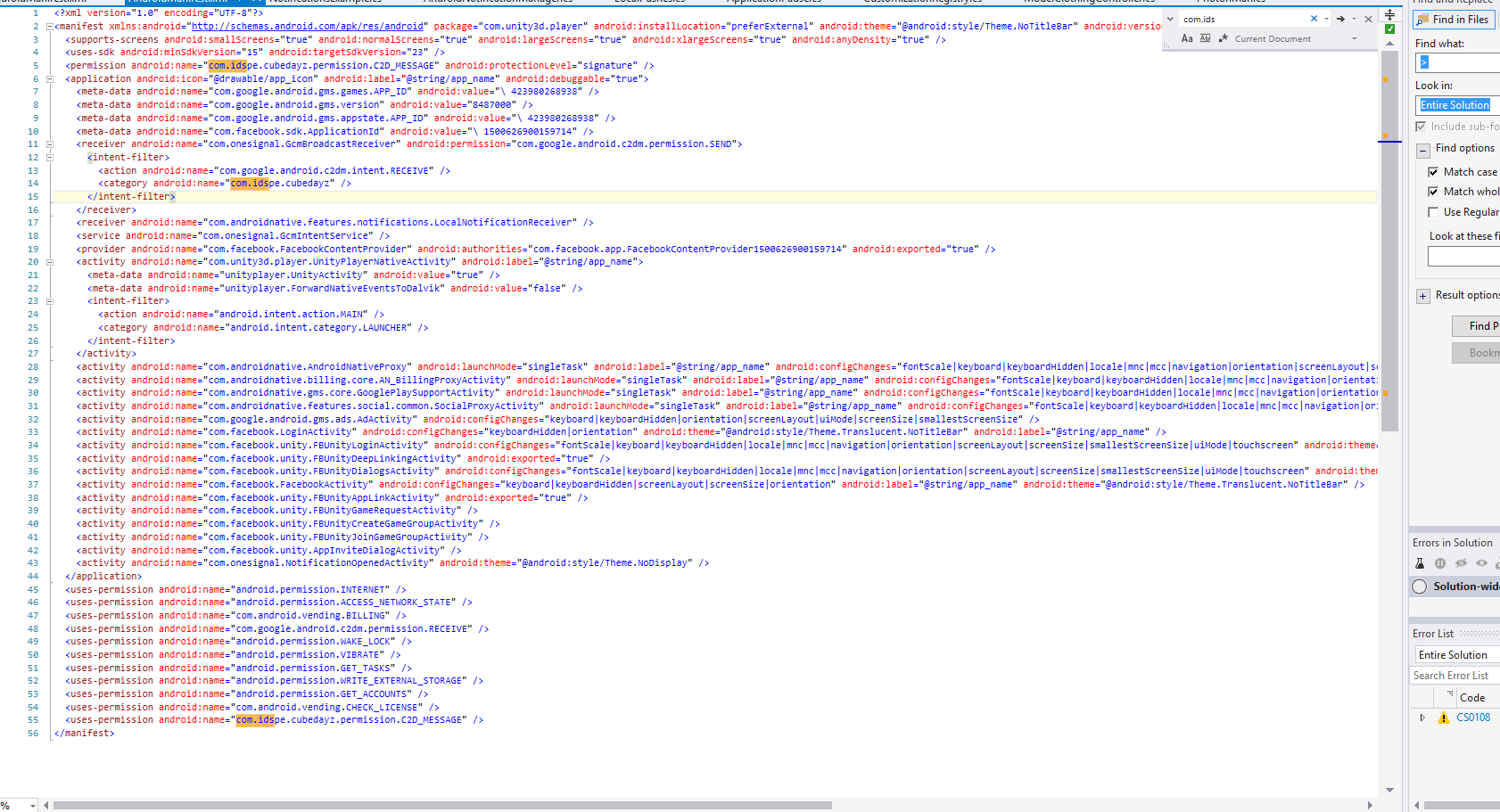Close the quick find box

1368,19
